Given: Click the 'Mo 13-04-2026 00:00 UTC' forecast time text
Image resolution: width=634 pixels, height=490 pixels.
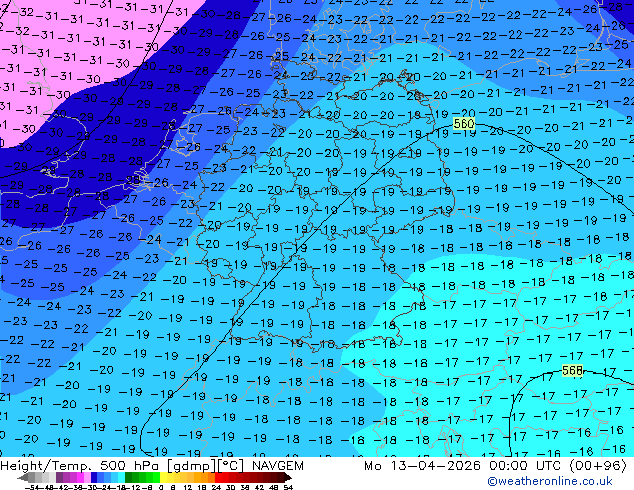Looking at the screenshot, I should coord(462,466).
